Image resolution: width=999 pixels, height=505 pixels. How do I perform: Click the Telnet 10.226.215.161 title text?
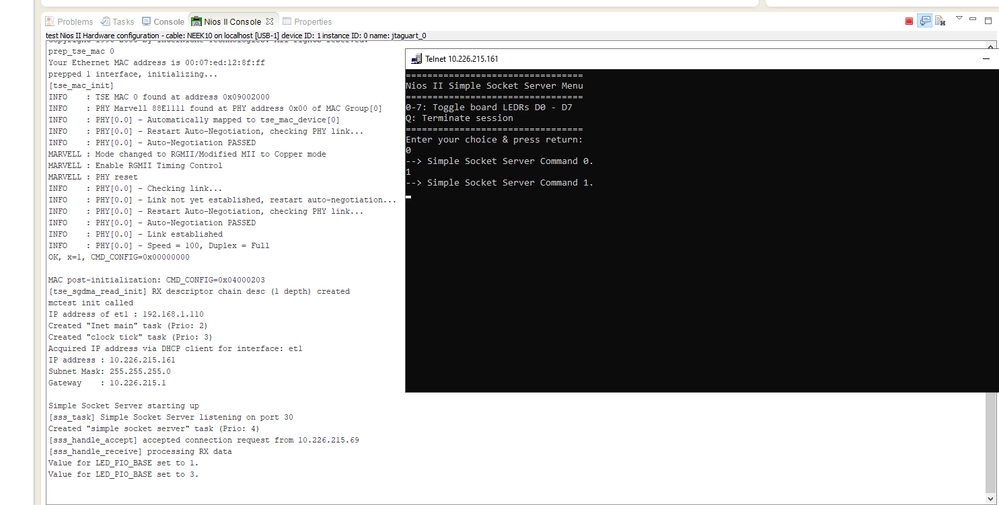point(461,59)
